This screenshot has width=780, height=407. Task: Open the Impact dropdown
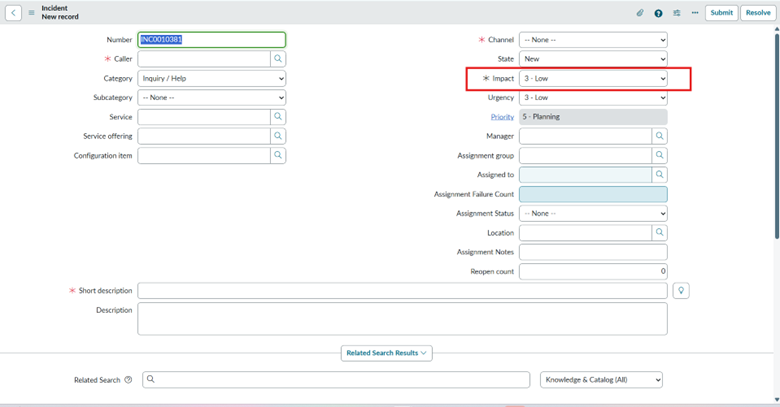[593, 78]
